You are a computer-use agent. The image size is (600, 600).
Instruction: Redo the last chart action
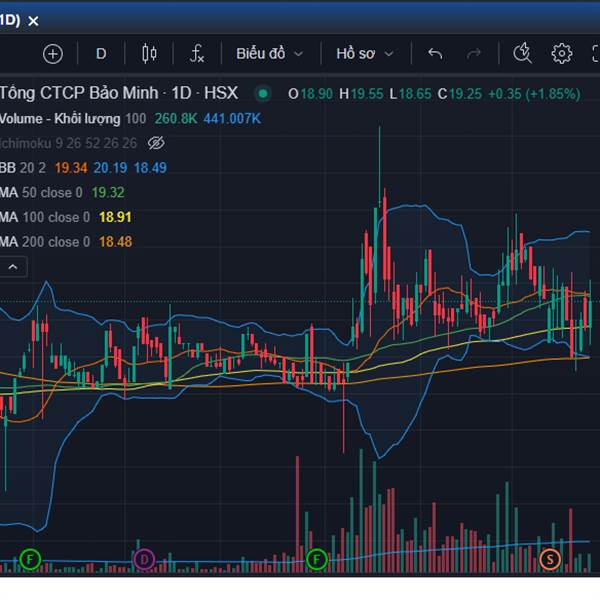point(474,54)
